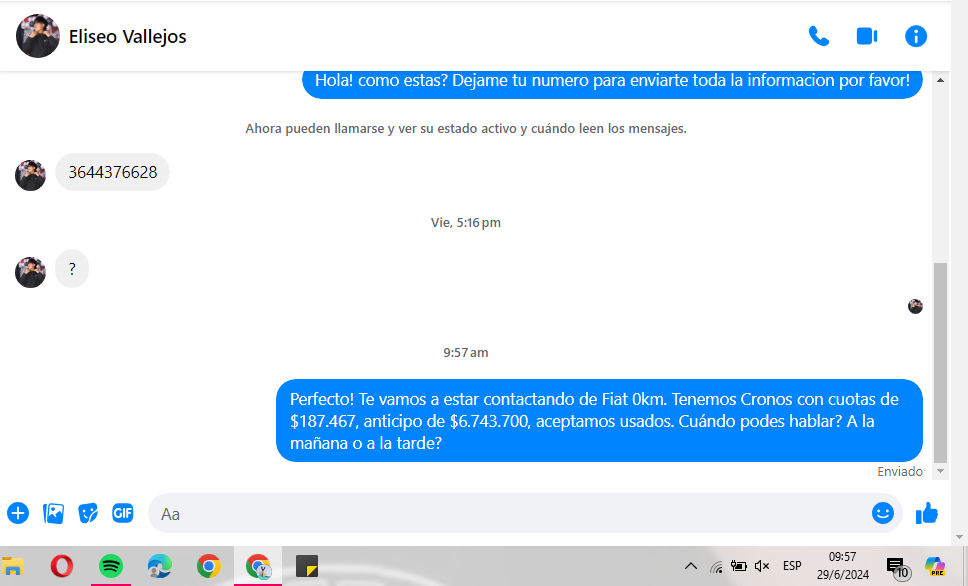Screen dimensions: 968x586
Task: Show hidden system tray icons
Action: [691, 566]
